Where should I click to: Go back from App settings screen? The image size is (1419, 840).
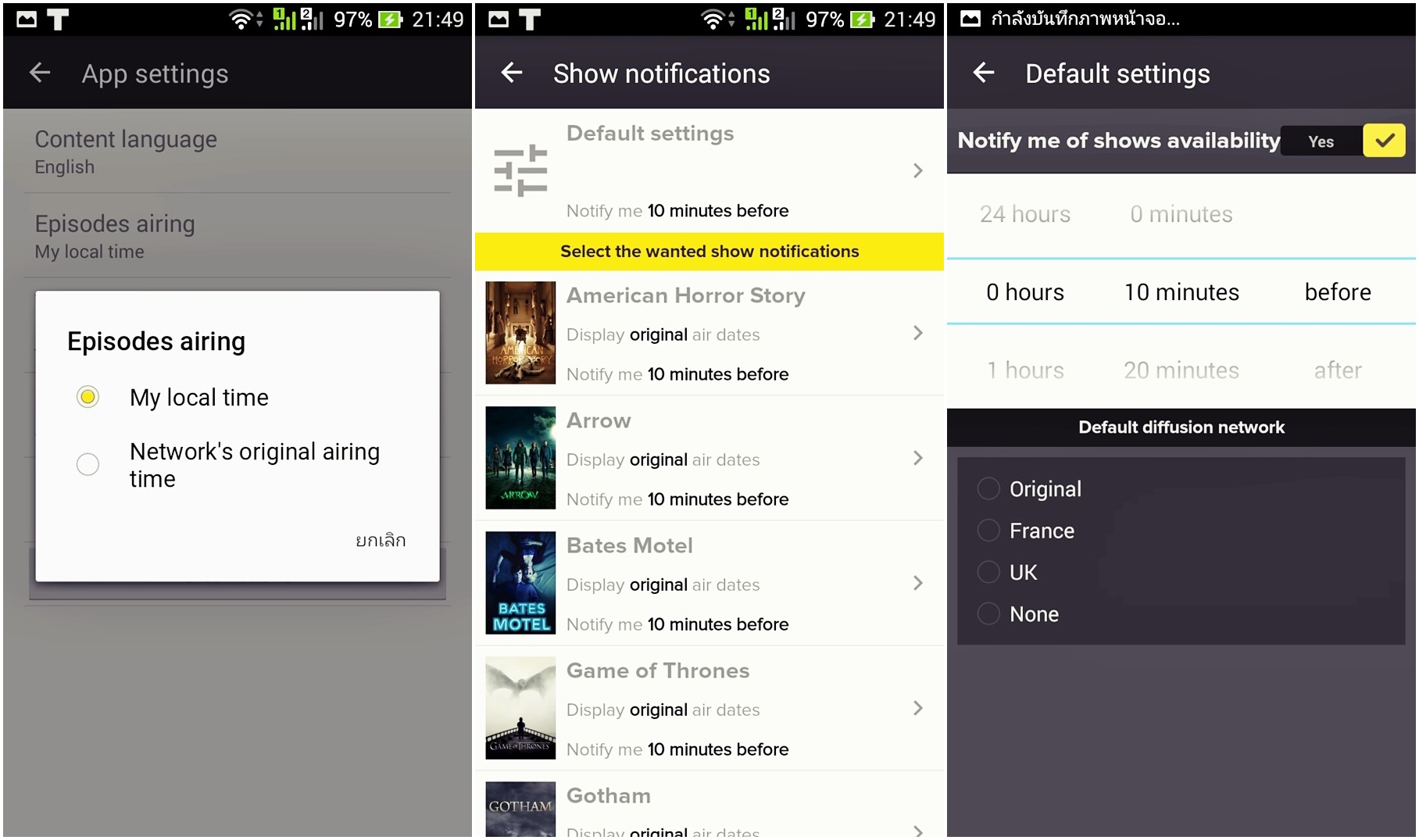[40, 73]
